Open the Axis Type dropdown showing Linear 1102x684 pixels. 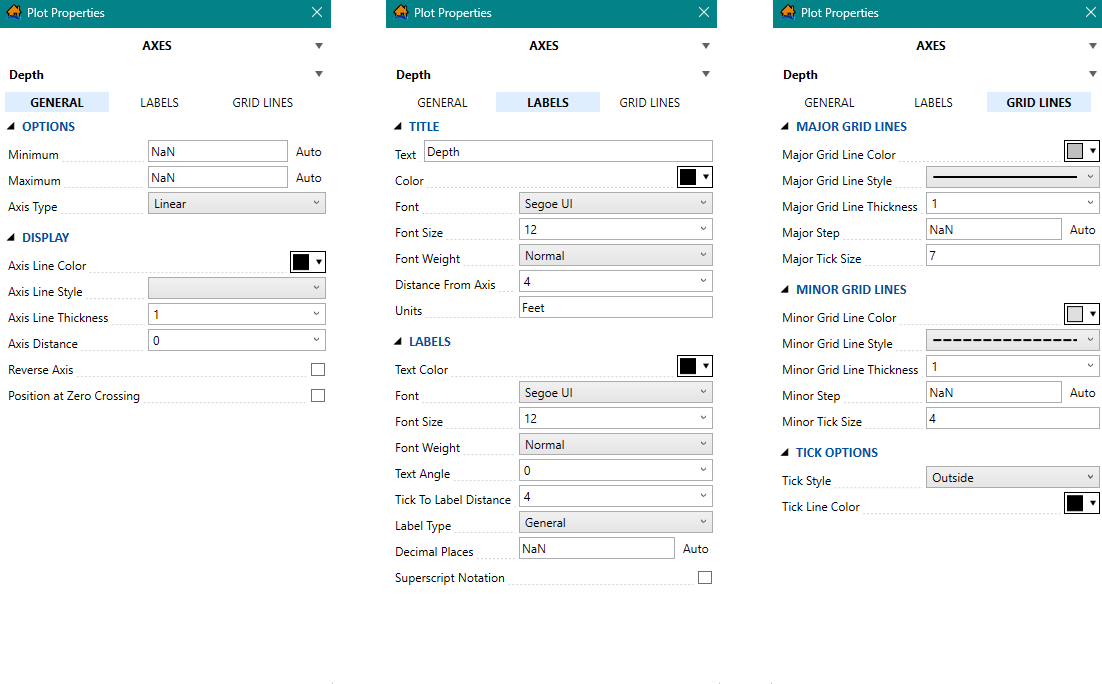(x=237, y=204)
